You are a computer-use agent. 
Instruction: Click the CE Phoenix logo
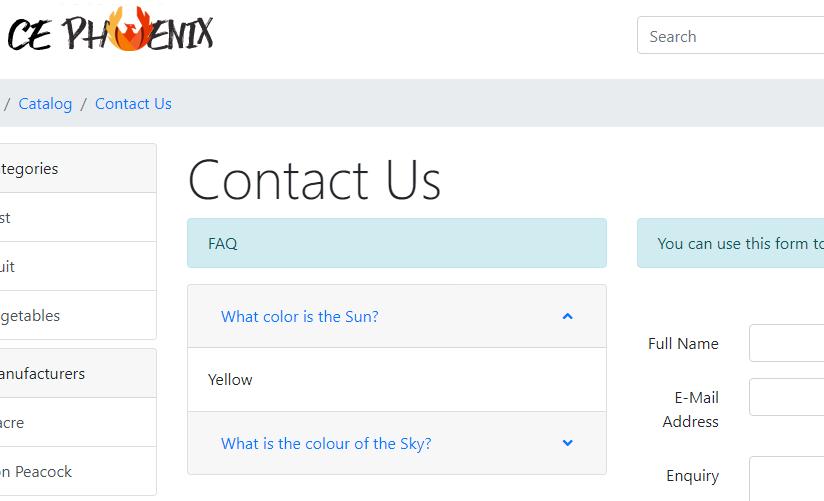point(110,30)
